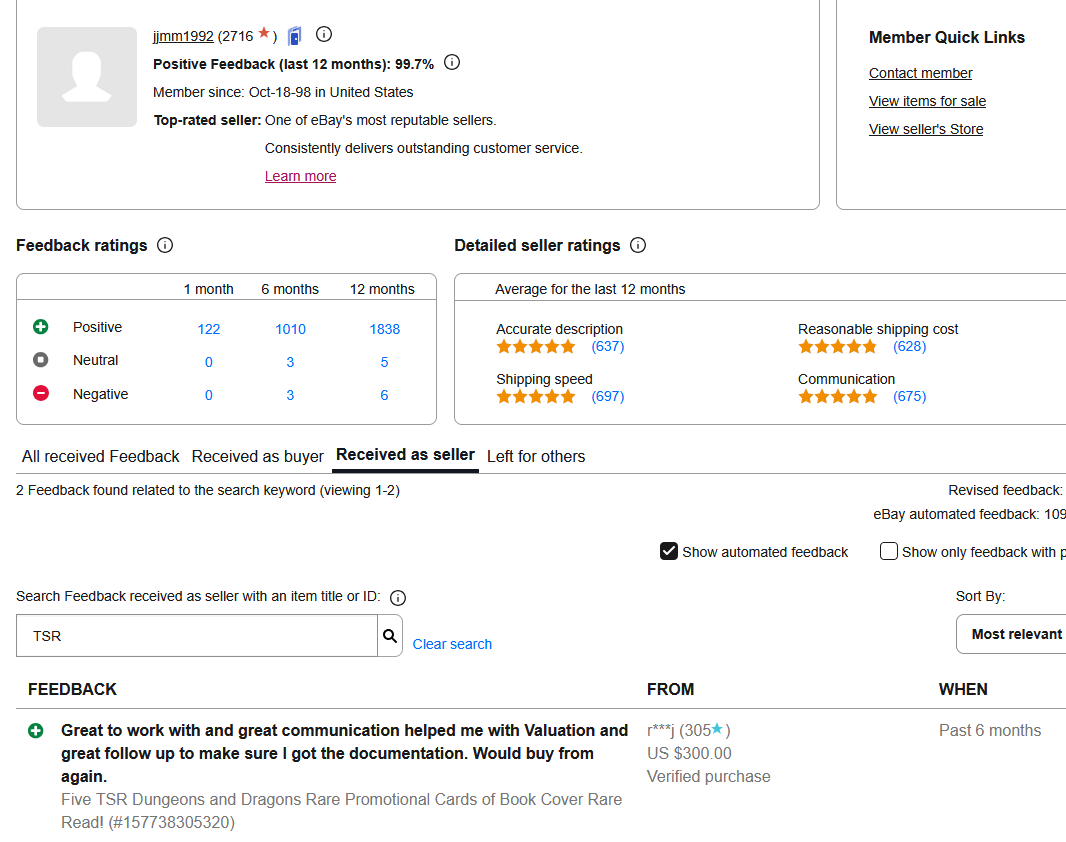Screen dimensions: 1066x842
Task: Click the red Negative feedback icon
Action: [x=41, y=393]
